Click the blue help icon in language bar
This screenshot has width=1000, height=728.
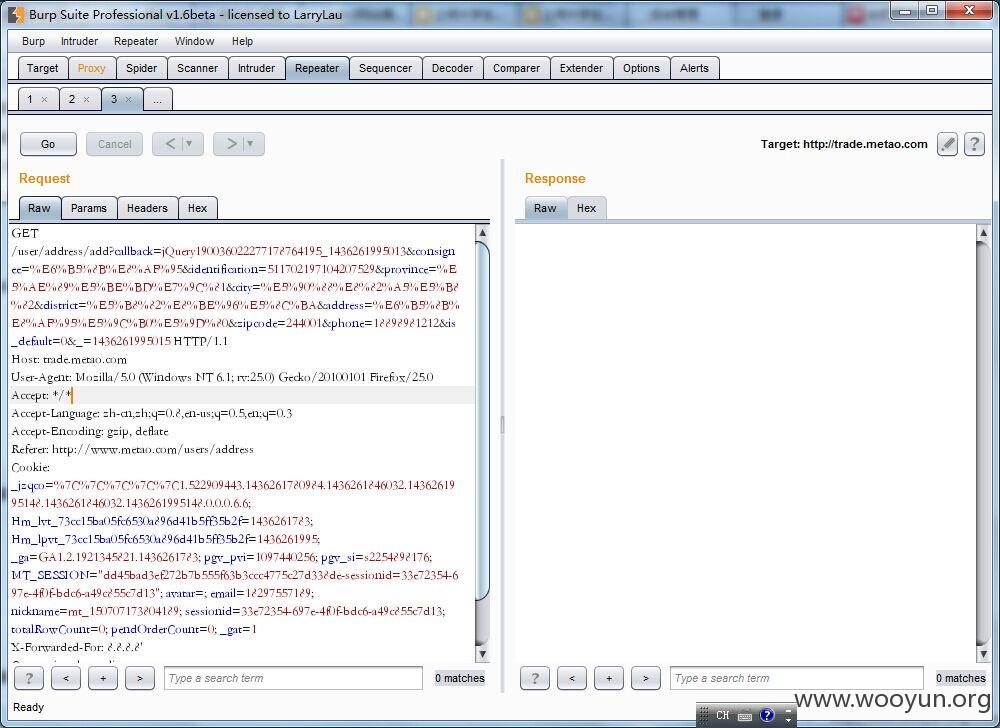[767, 715]
